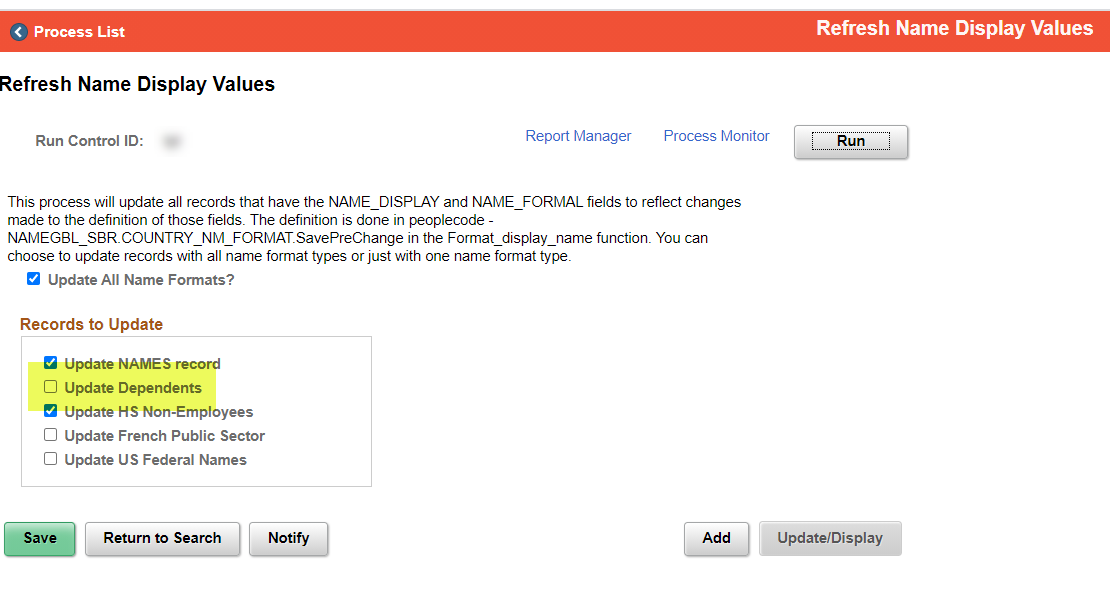
Task: Click the Records to Update heading
Action: point(91,324)
